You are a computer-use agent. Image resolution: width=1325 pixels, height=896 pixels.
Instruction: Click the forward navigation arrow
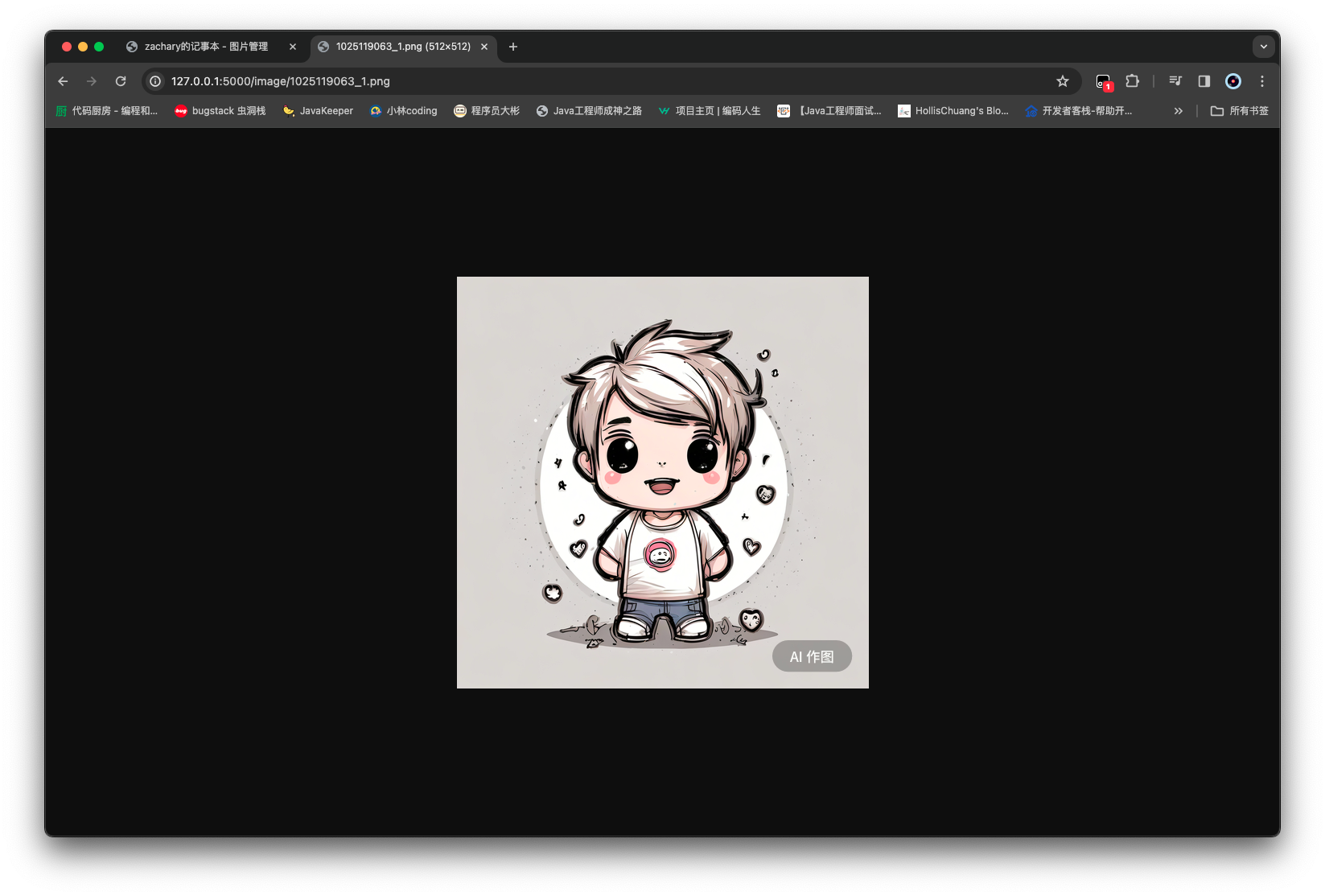coord(92,81)
